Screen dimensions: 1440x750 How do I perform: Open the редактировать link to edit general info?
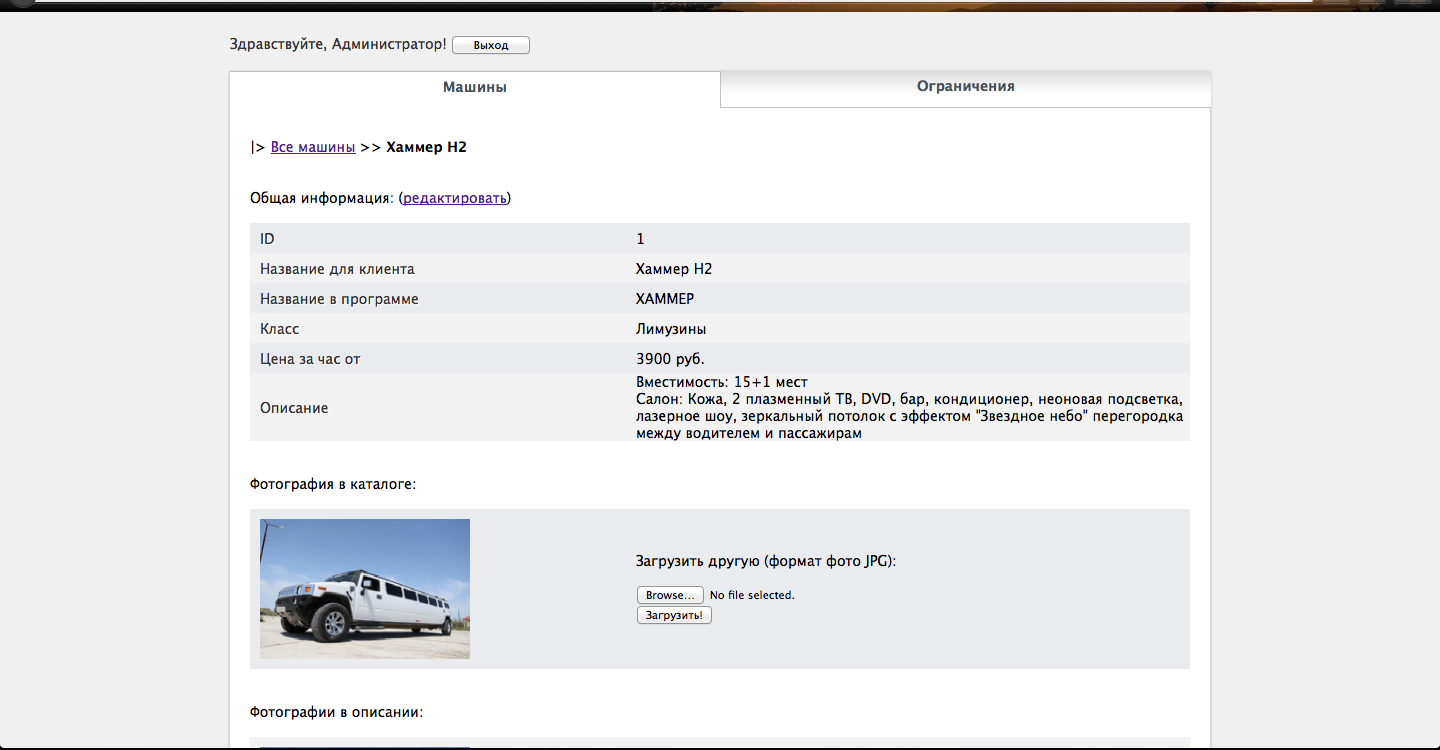click(454, 198)
